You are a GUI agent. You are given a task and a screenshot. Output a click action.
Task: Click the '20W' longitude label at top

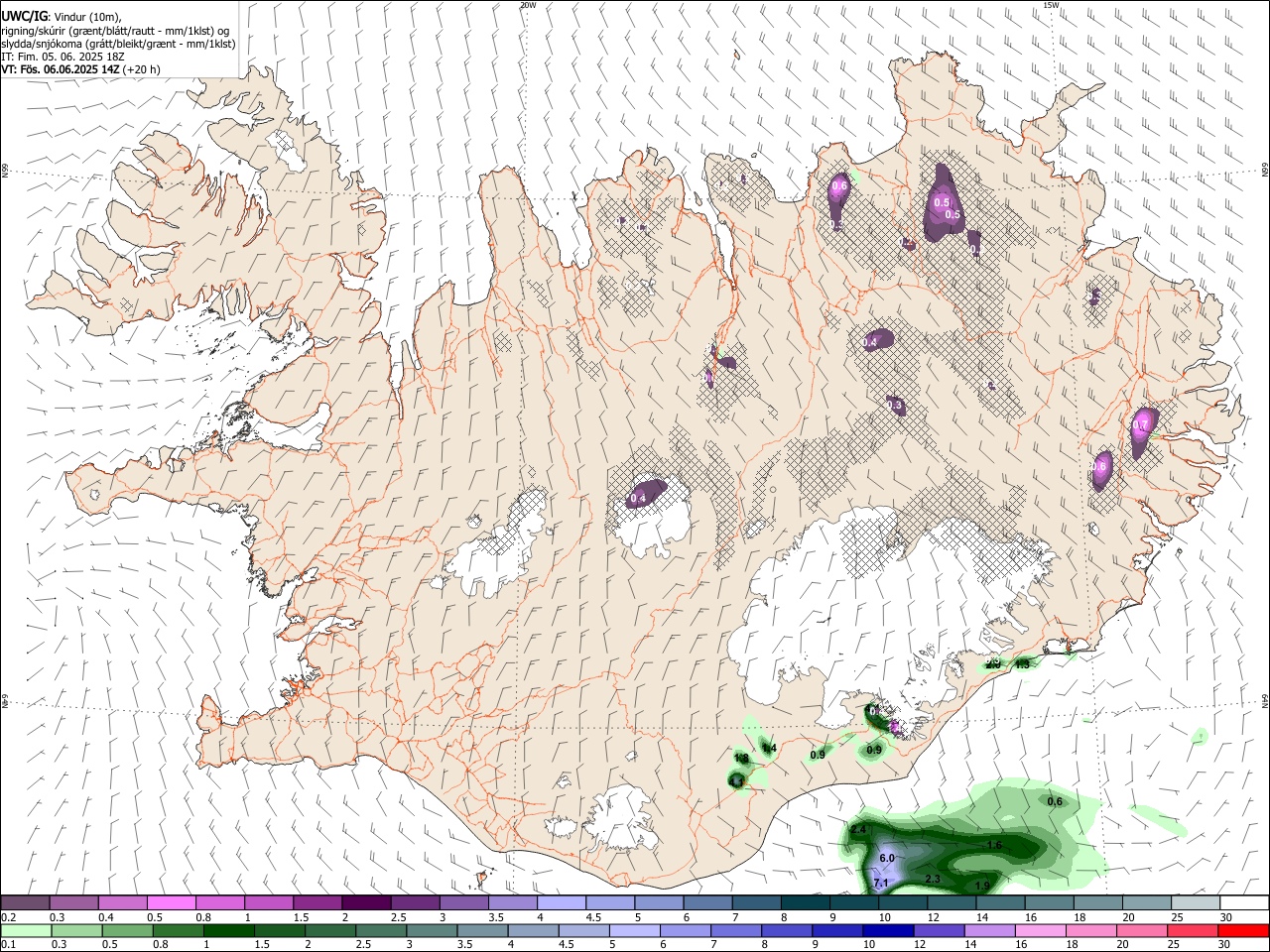click(528, 5)
